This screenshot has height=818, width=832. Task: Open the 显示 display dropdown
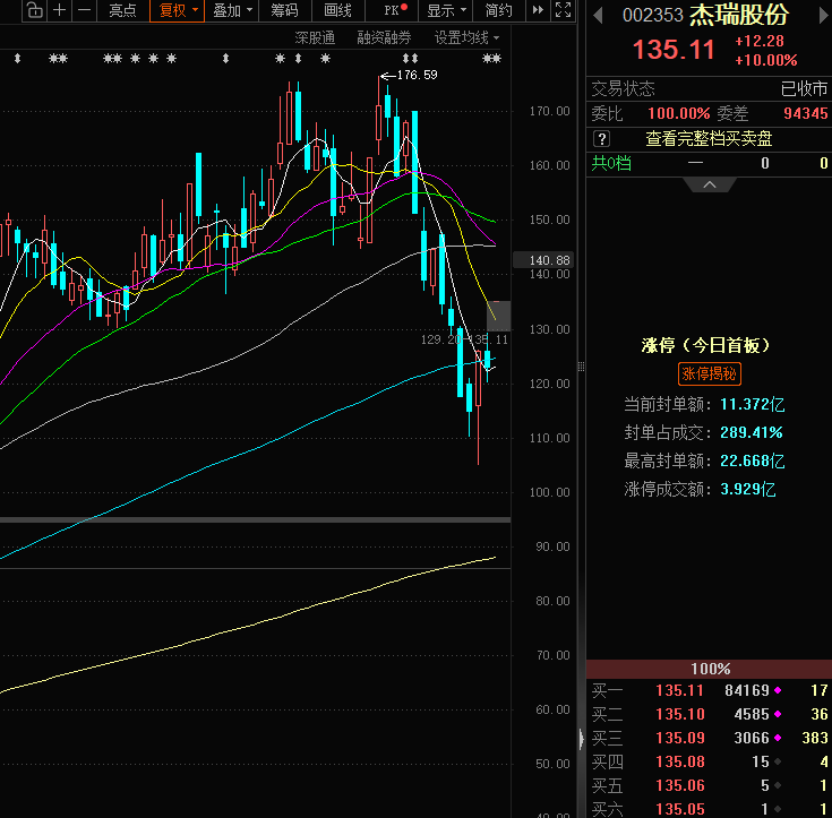tap(446, 10)
